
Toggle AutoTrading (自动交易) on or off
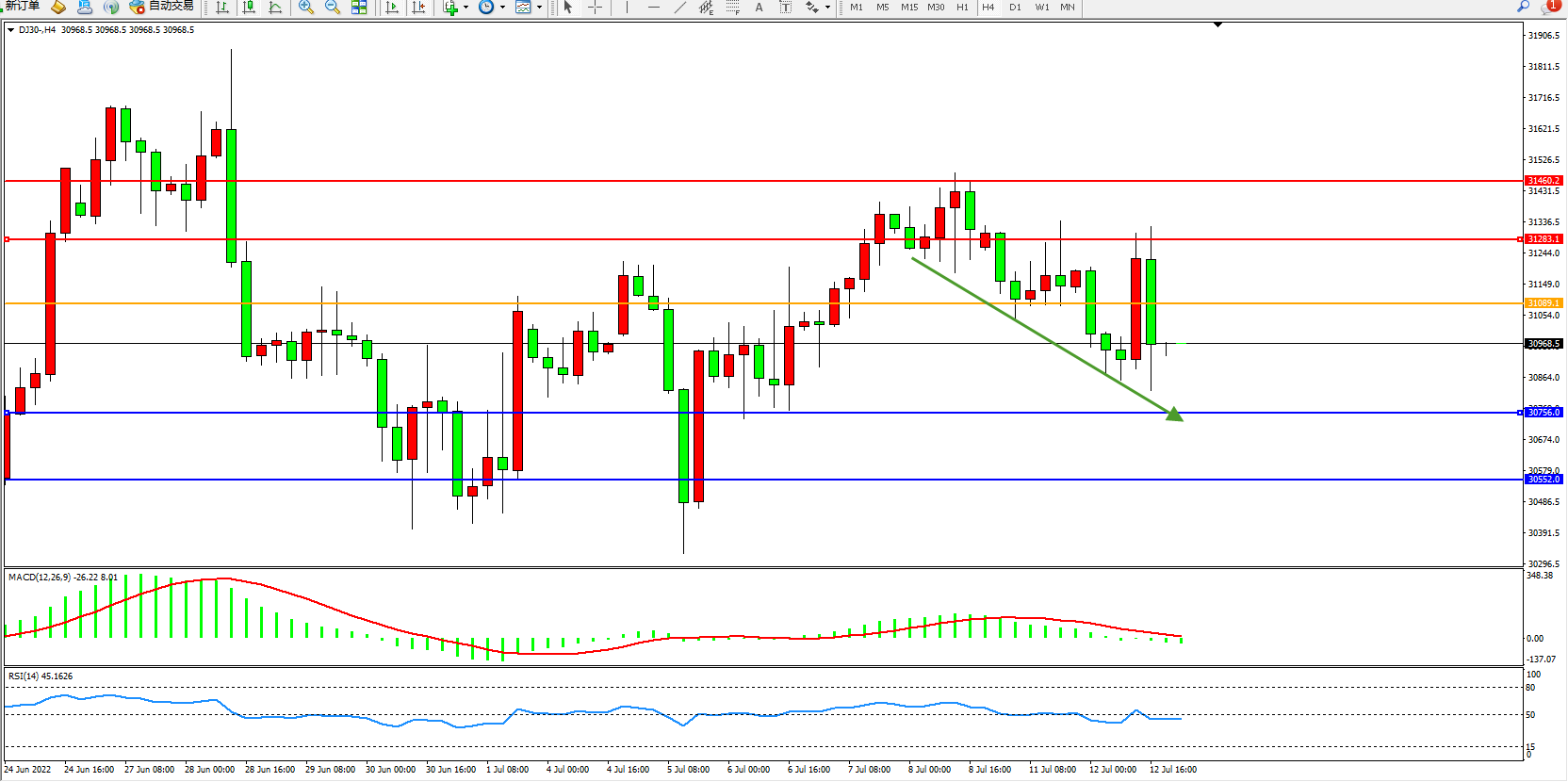pos(162,7)
